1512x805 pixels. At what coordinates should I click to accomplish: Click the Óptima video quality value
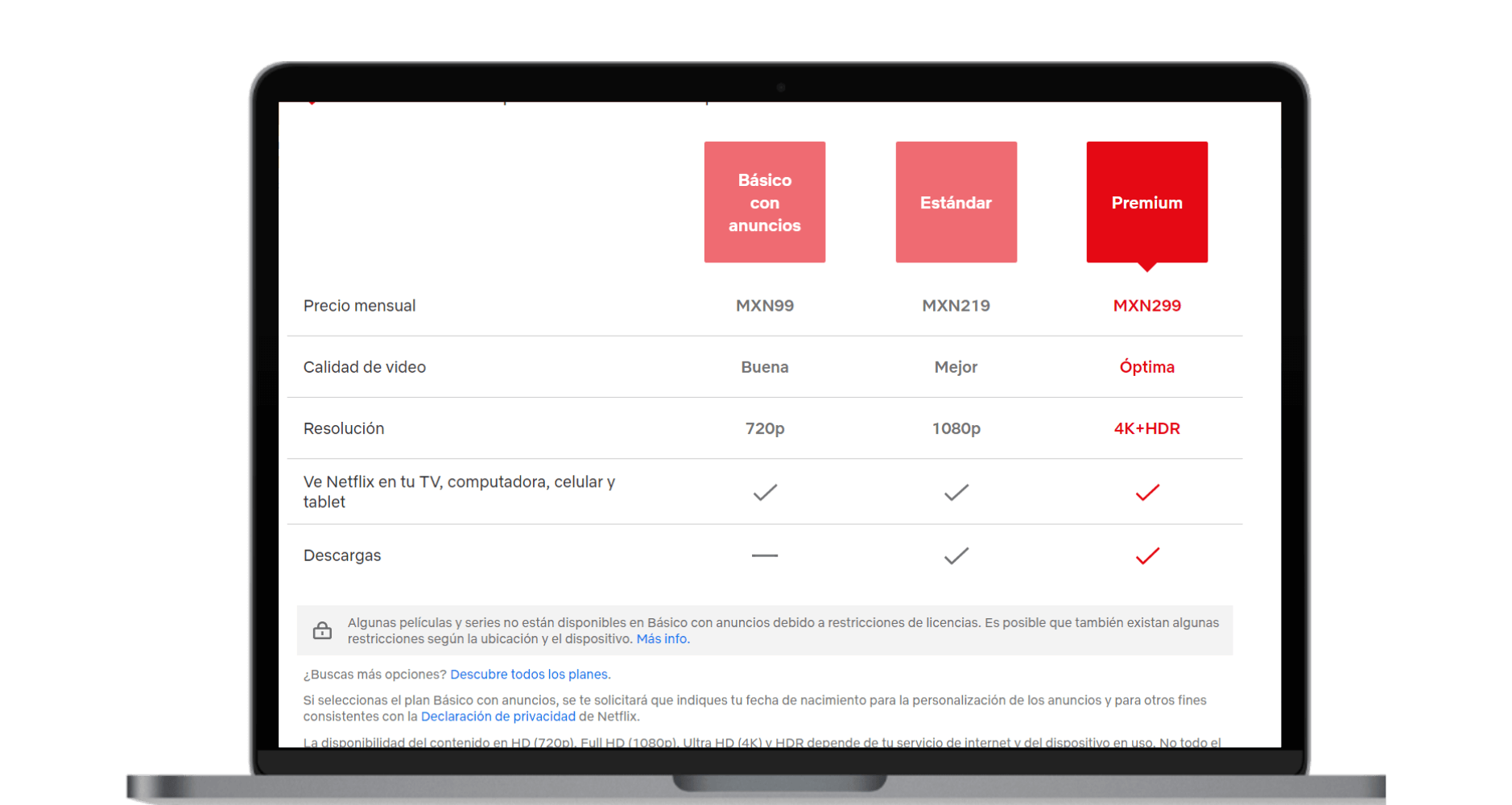(1146, 367)
